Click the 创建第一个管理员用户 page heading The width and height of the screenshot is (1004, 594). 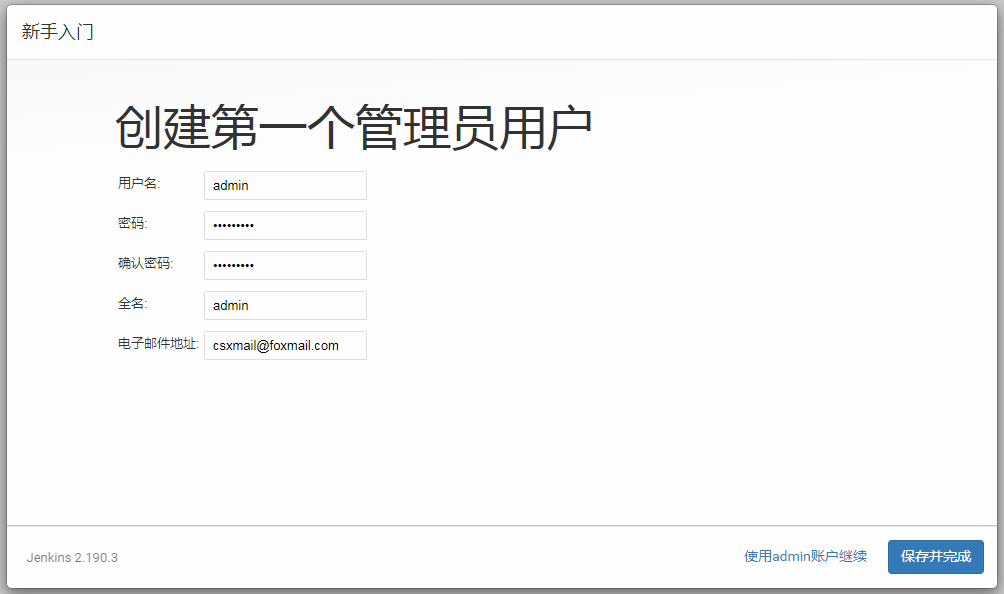pyautogui.click(x=353, y=128)
